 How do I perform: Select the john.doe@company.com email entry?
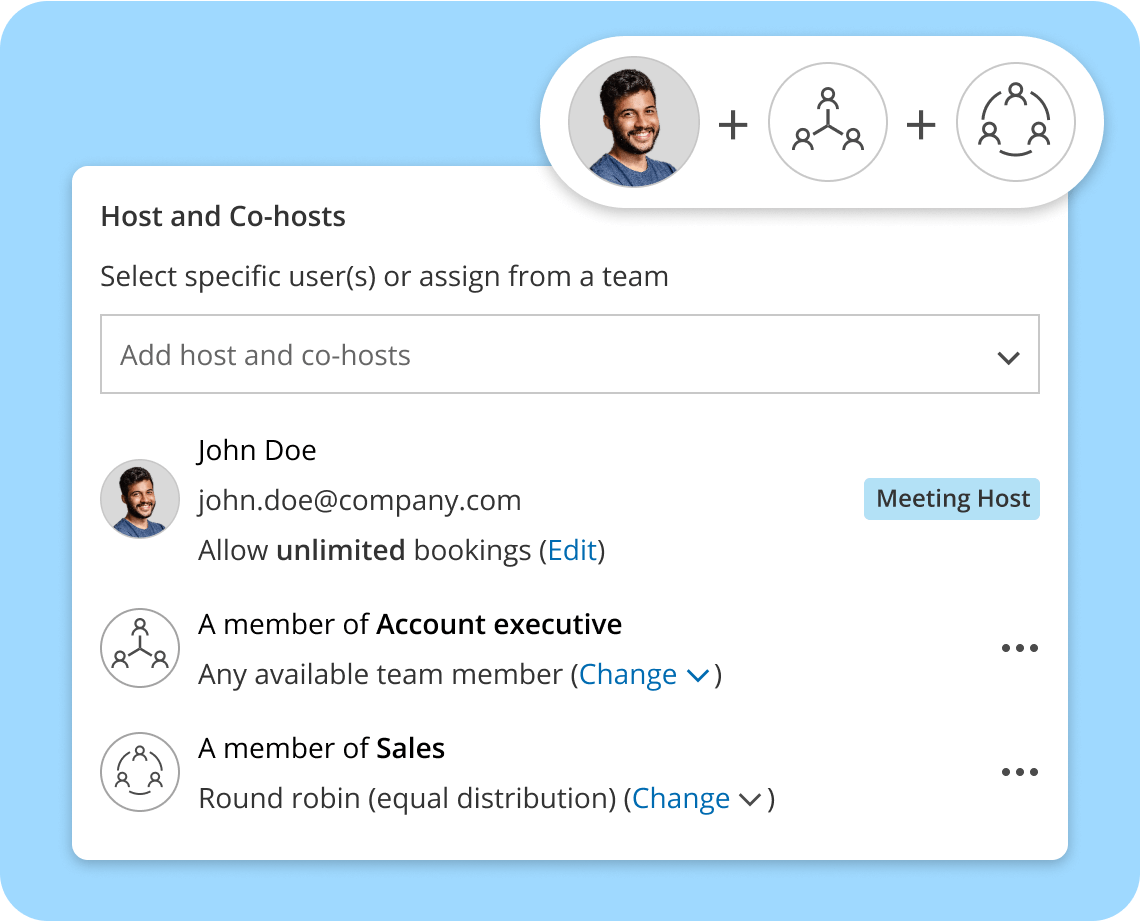point(358,500)
